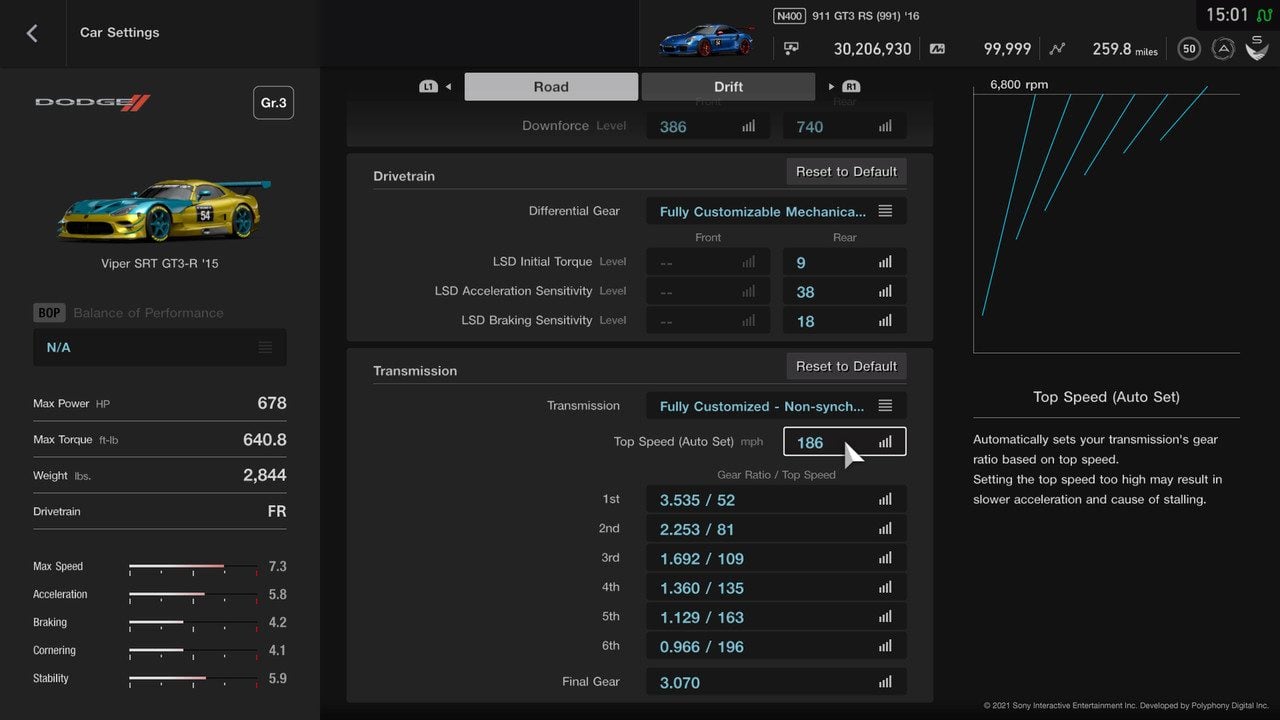This screenshot has height=720, width=1280.
Task: Click the blue 911 GT3 RS thumbnail
Action: tap(706, 41)
